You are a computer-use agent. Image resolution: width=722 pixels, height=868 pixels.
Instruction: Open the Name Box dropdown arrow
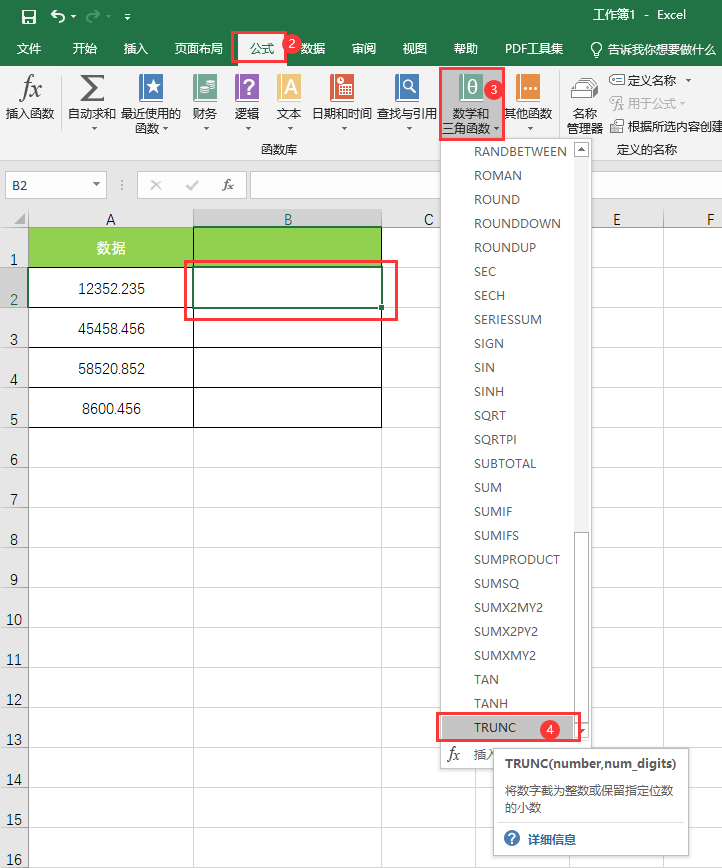point(96,184)
